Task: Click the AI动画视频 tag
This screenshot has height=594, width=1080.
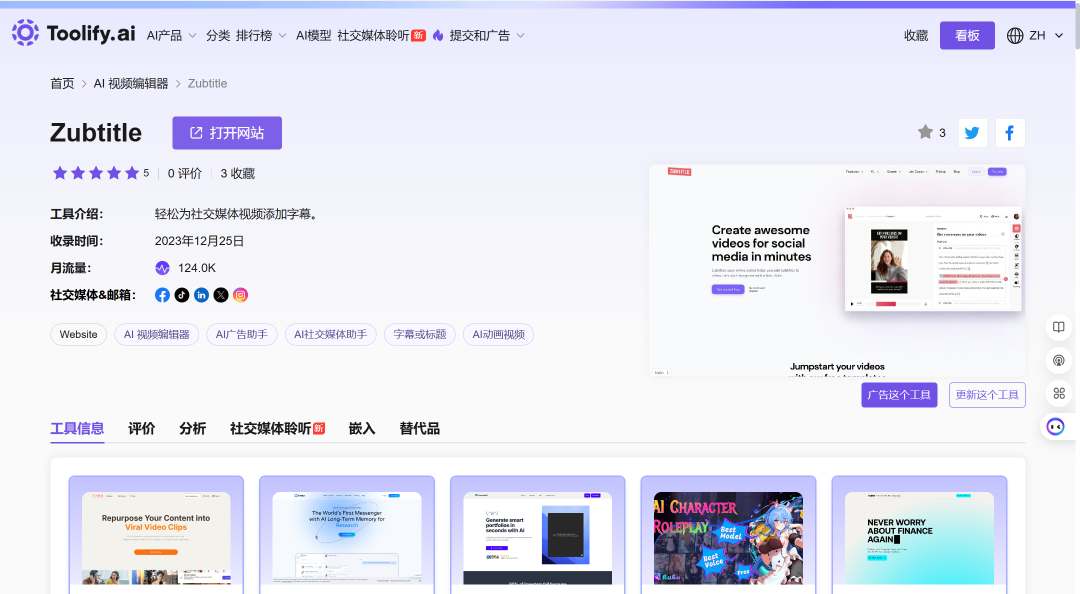Action: tap(499, 334)
